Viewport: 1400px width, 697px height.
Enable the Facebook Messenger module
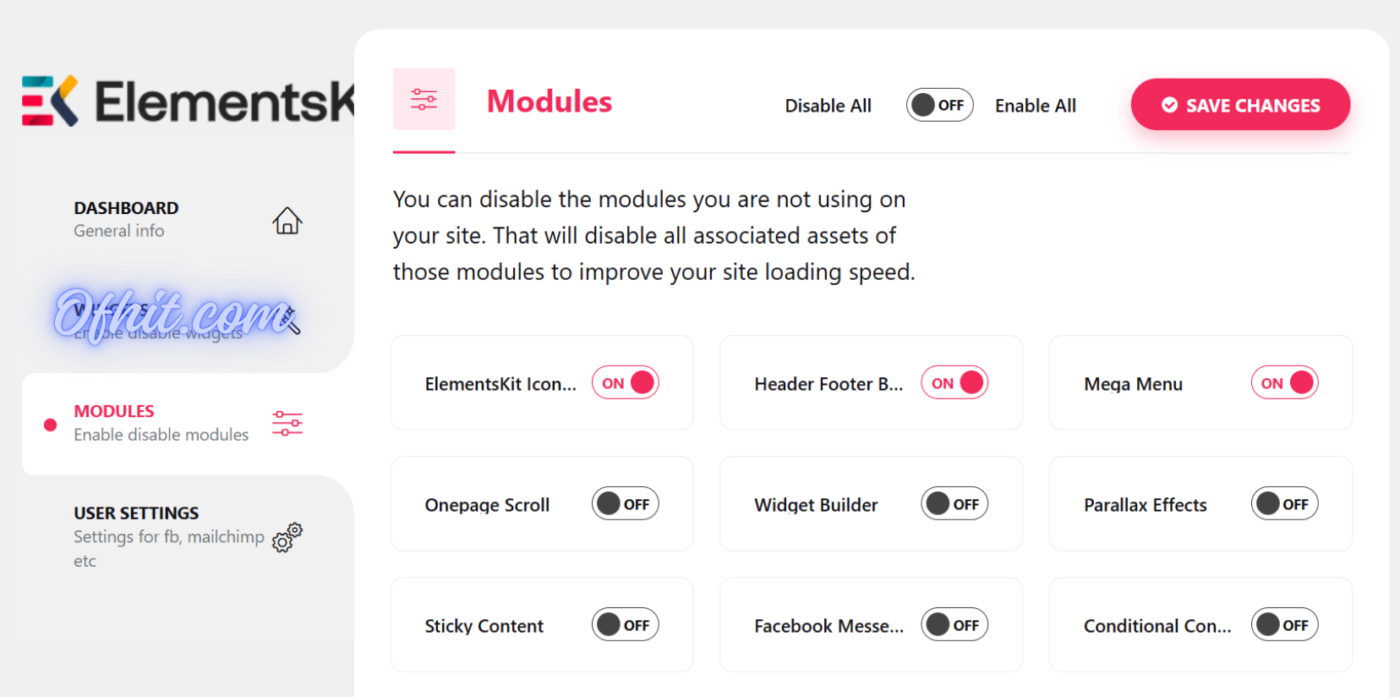point(954,625)
